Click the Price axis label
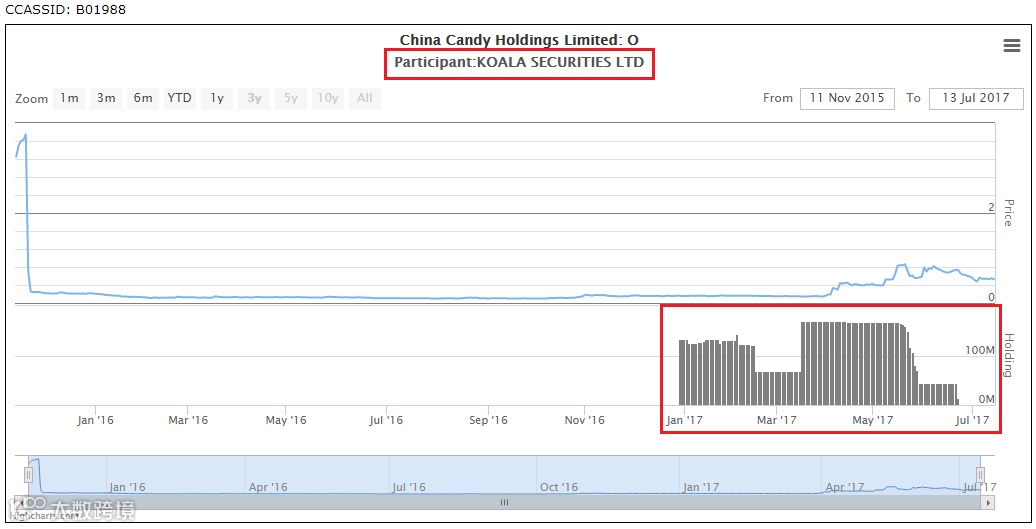 point(1008,213)
